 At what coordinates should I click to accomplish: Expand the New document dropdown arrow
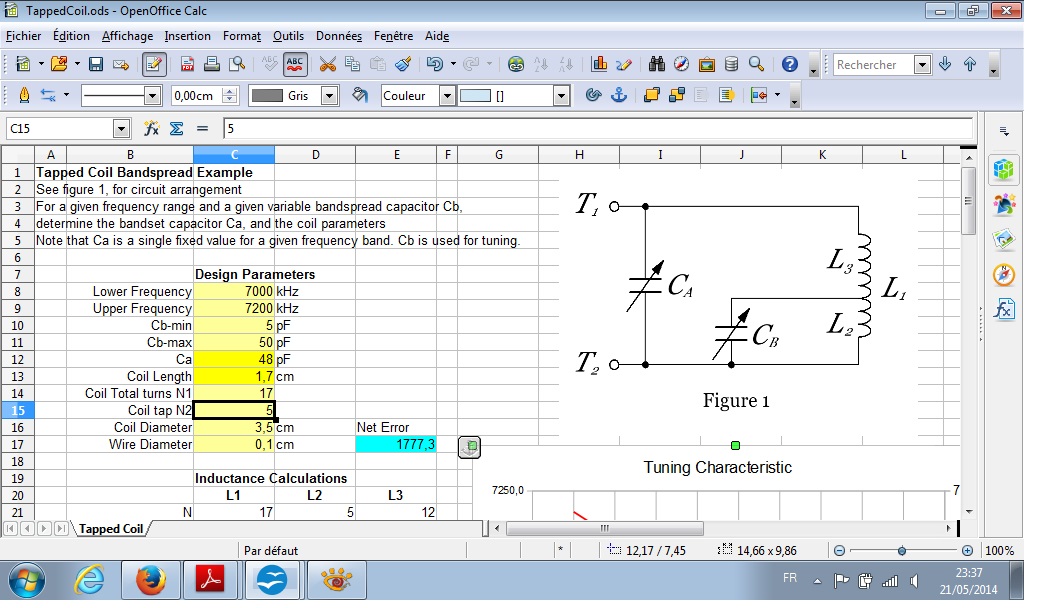[x=40, y=64]
